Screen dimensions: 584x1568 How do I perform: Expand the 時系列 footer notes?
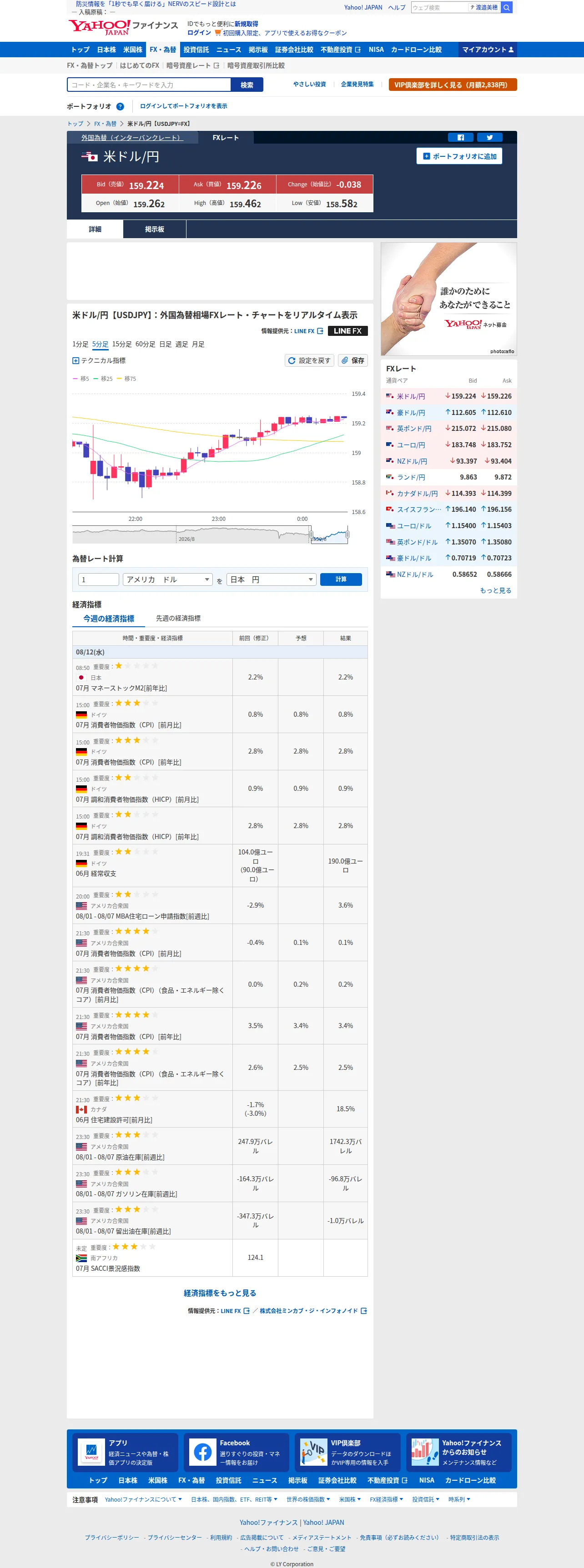point(459,1499)
